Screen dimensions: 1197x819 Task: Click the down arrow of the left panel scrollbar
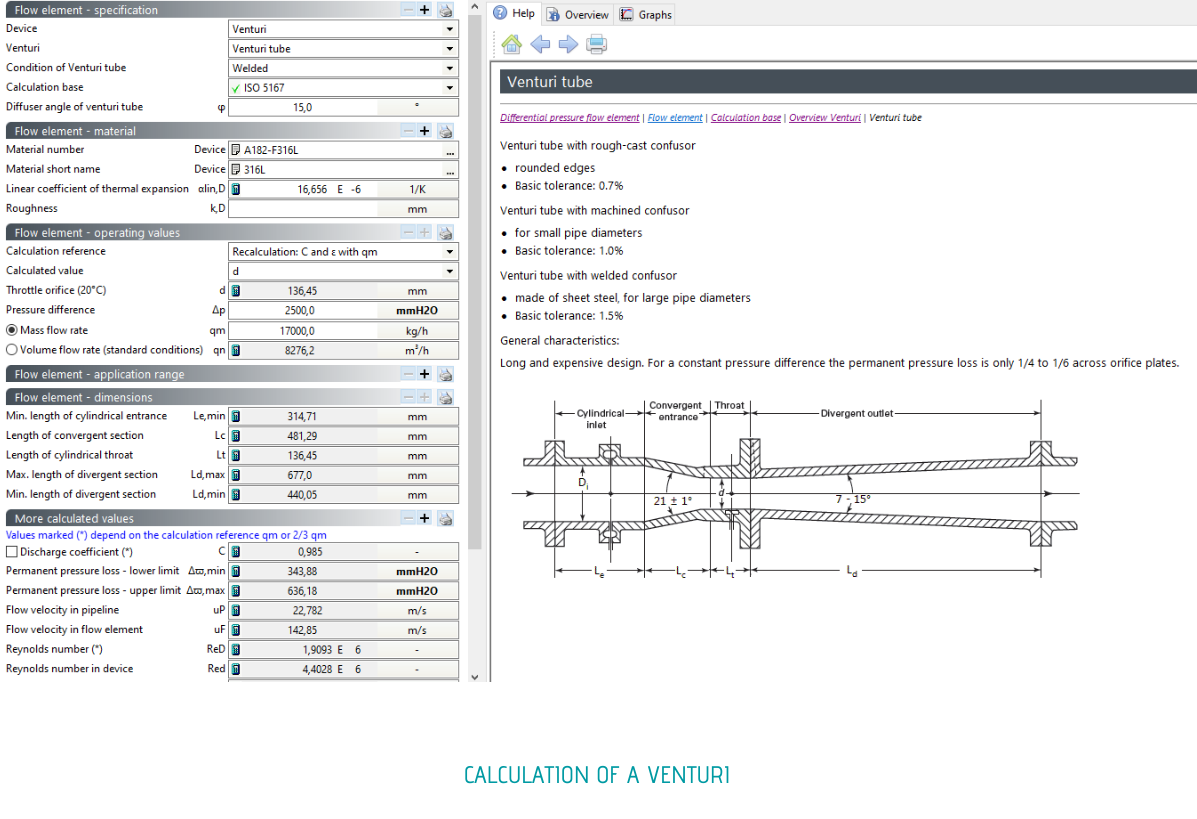[x=475, y=676]
